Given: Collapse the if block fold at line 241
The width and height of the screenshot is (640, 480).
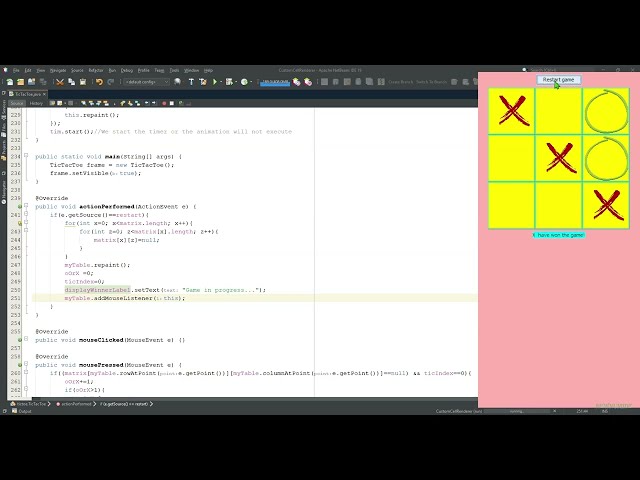Looking at the screenshot, I should pos(26,214).
